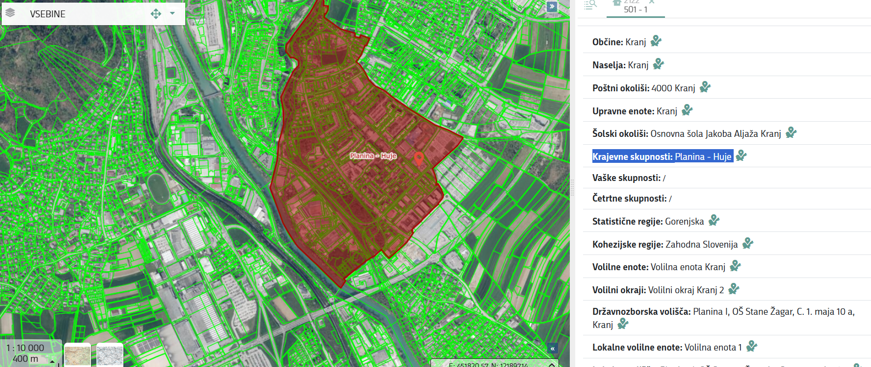This screenshot has height=367, width=871.
Task: Select the 501 - 1 parcel tab
Action: [x=635, y=8]
